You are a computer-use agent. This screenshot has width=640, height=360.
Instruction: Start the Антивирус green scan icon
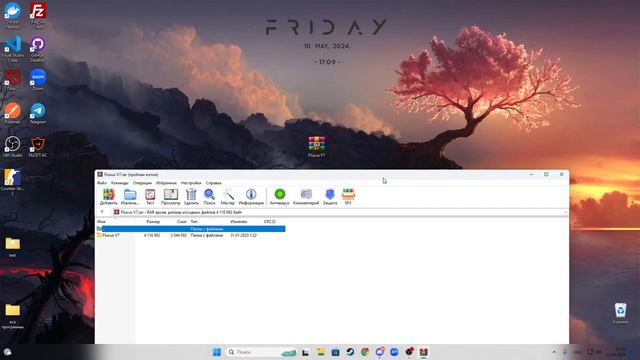coord(280,196)
